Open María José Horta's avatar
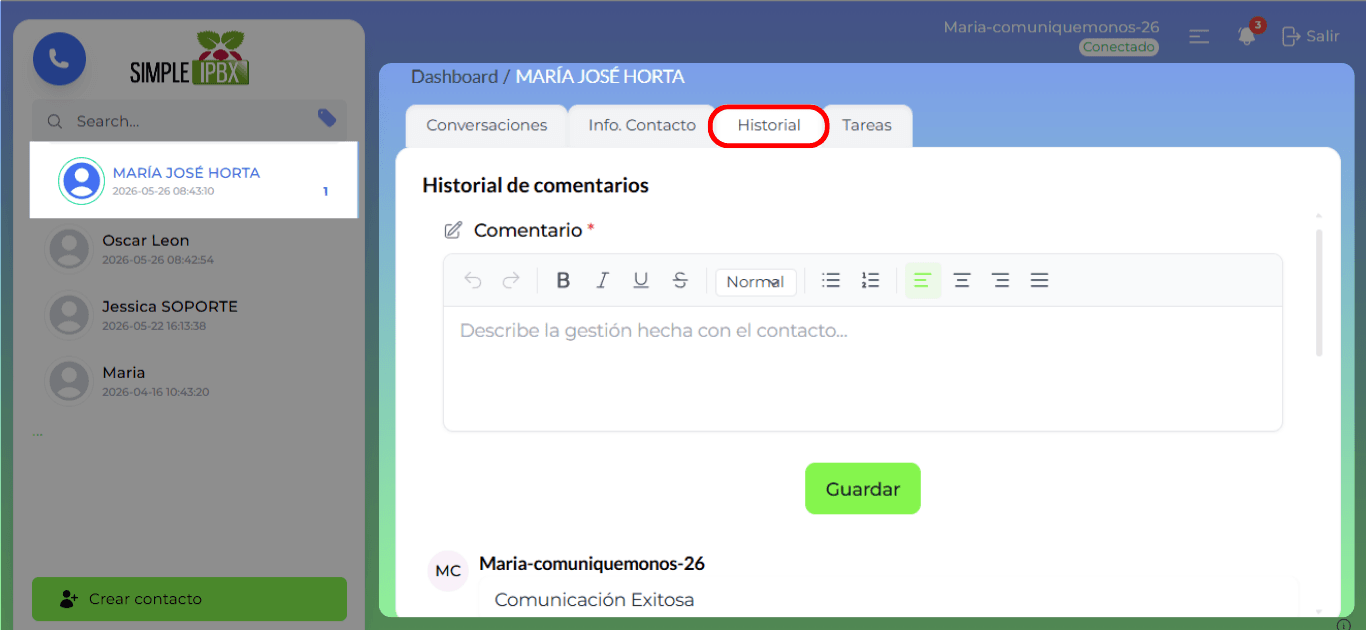This screenshot has height=630, width=1366. click(x=81, y=181)
